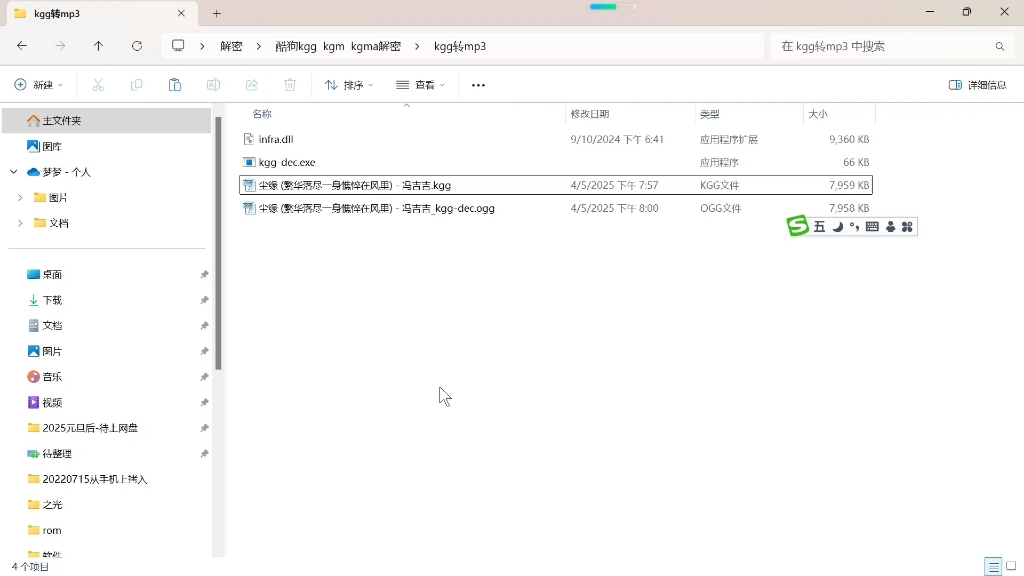Go back to the previous folder
This screenshot has width=1024, height=576.
22,46
